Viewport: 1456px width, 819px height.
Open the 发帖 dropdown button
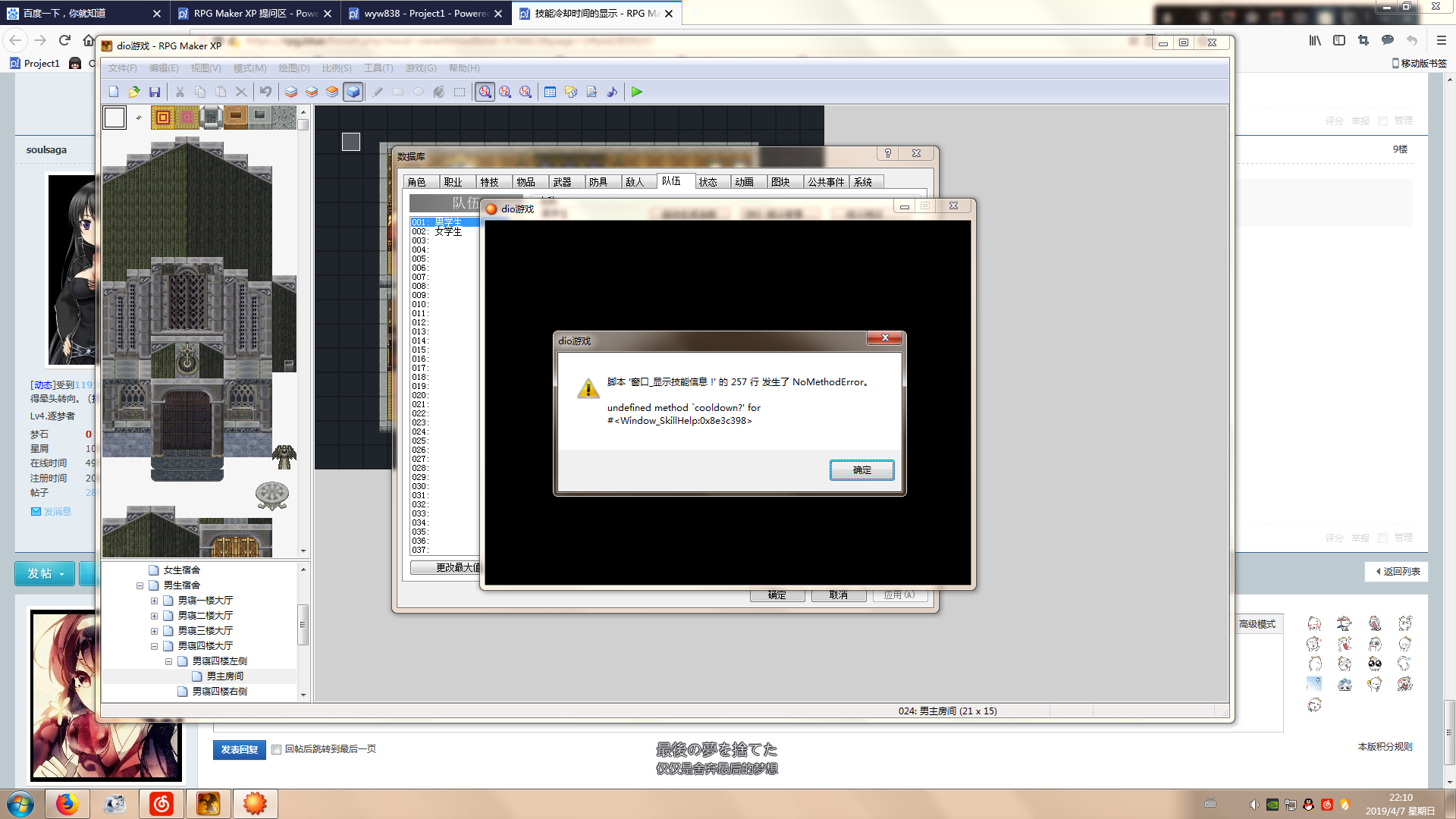(45, 573)
